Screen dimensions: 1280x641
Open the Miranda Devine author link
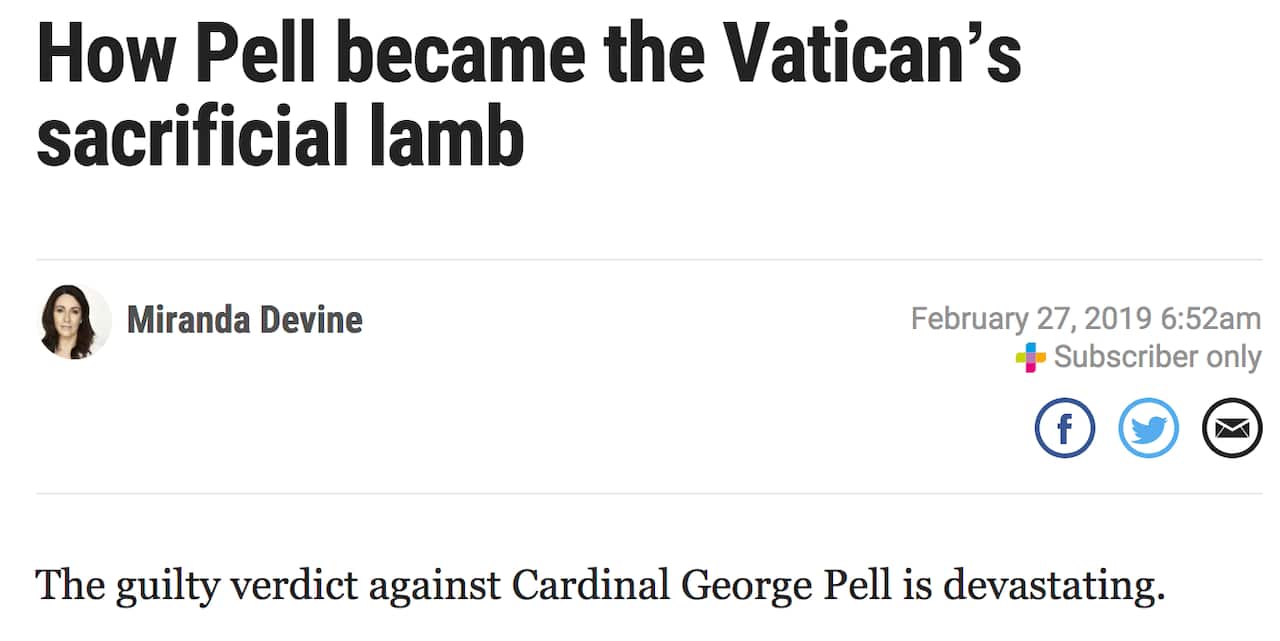244,320
